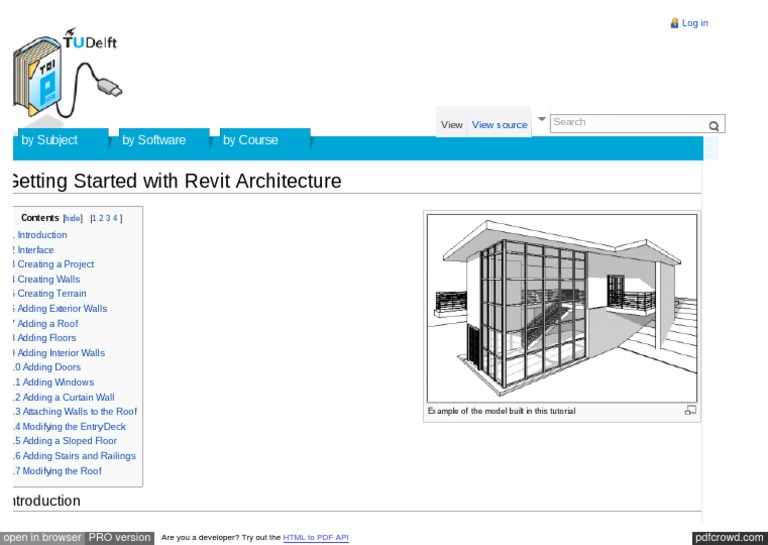Image resolution: width=768 pixels, height=545 pixels.
Task: Click the open in browser button
Action: (x=43, y=538)
